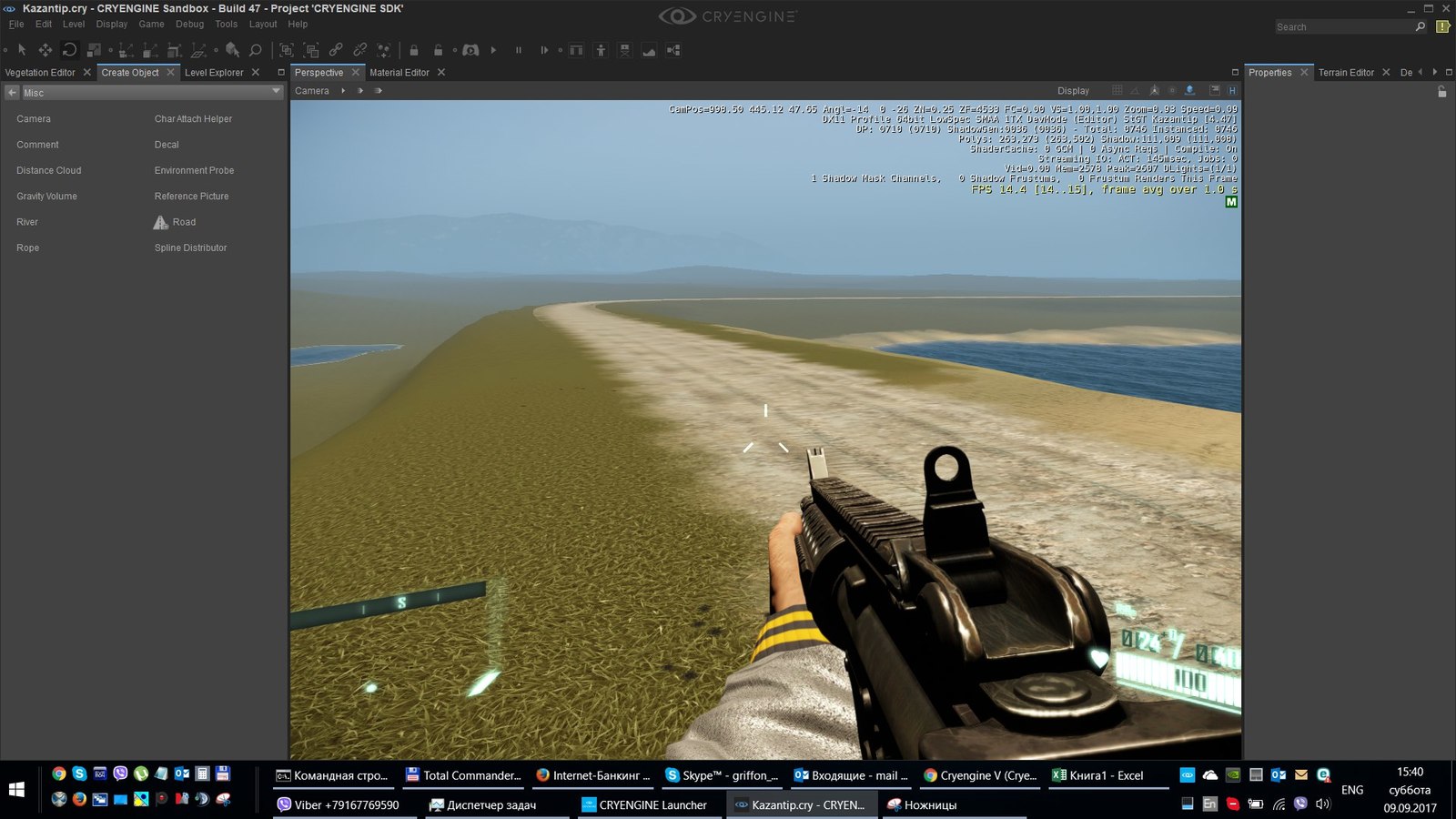Toggle the viewport grid display icon
The height and width of the screenshot is (819, 1456).
pyautogui.click(x=1117, y=90)
